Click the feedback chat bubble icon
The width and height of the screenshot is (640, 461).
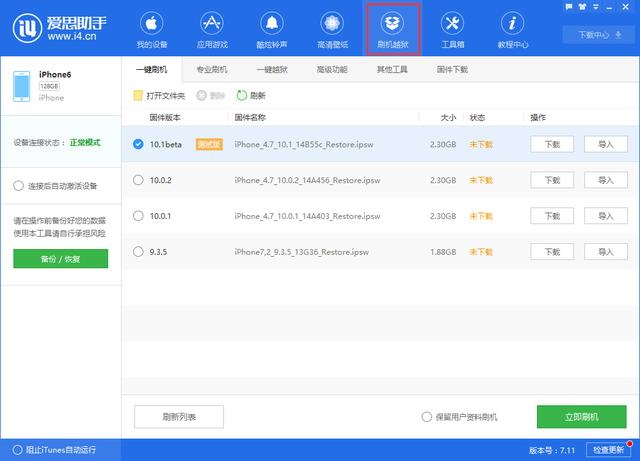pos(569,7)
